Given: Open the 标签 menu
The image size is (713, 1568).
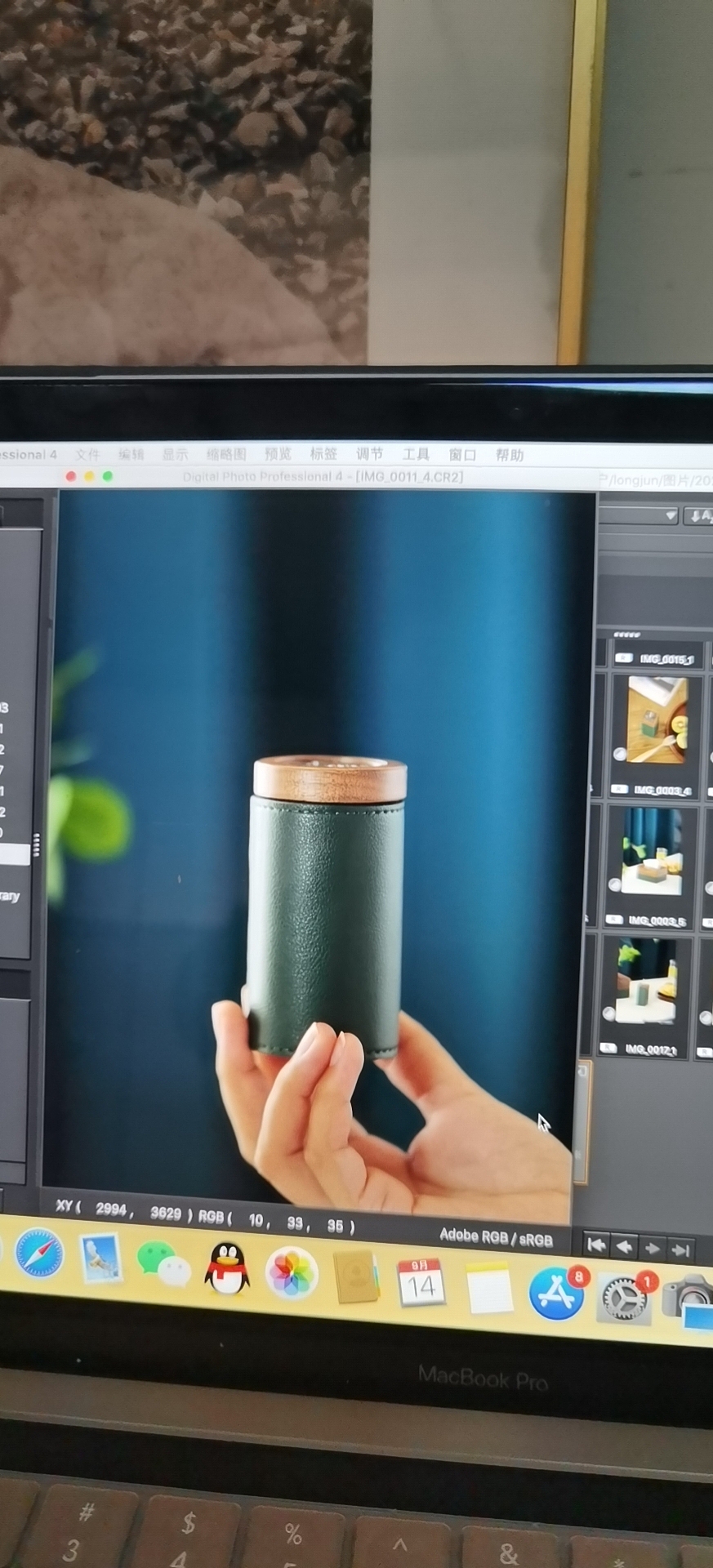Looking at the screenshot, I should pyautogui.click(x=323, y=453).
